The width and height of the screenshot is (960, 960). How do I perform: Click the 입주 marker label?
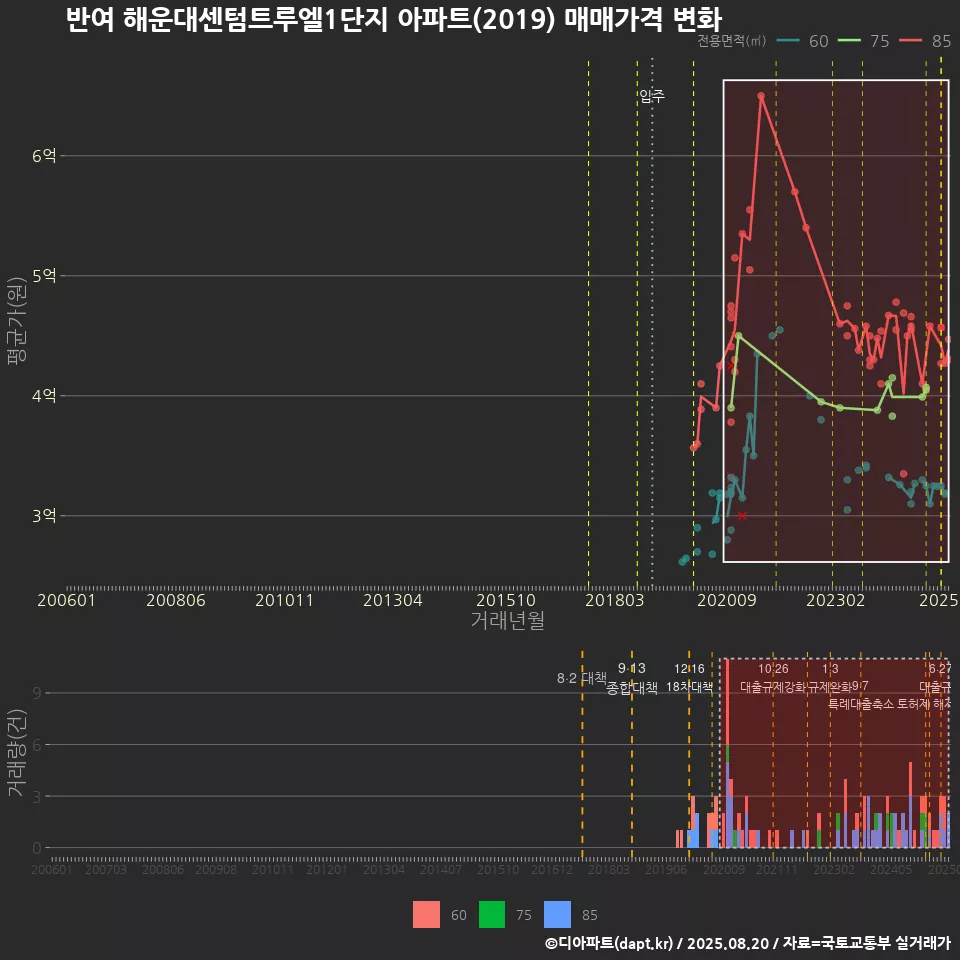pos(652,96)
